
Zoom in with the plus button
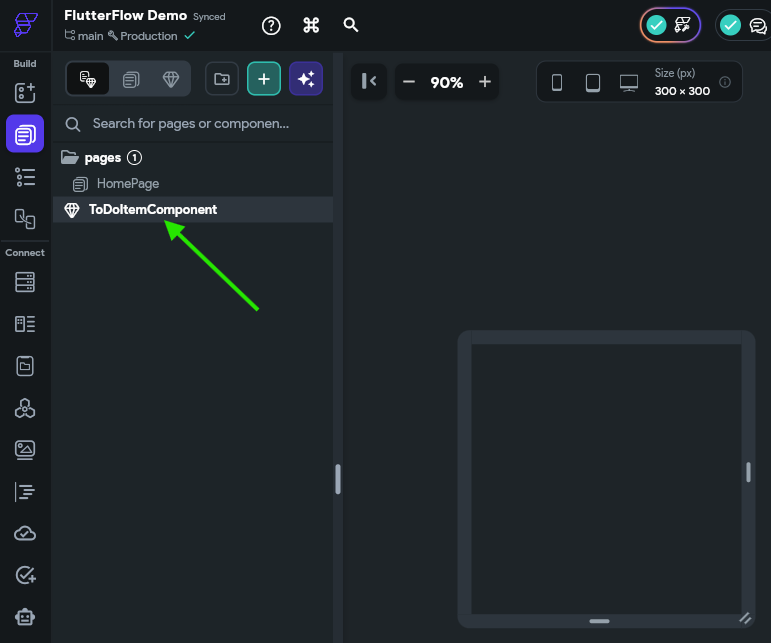(x=485, y=82)
